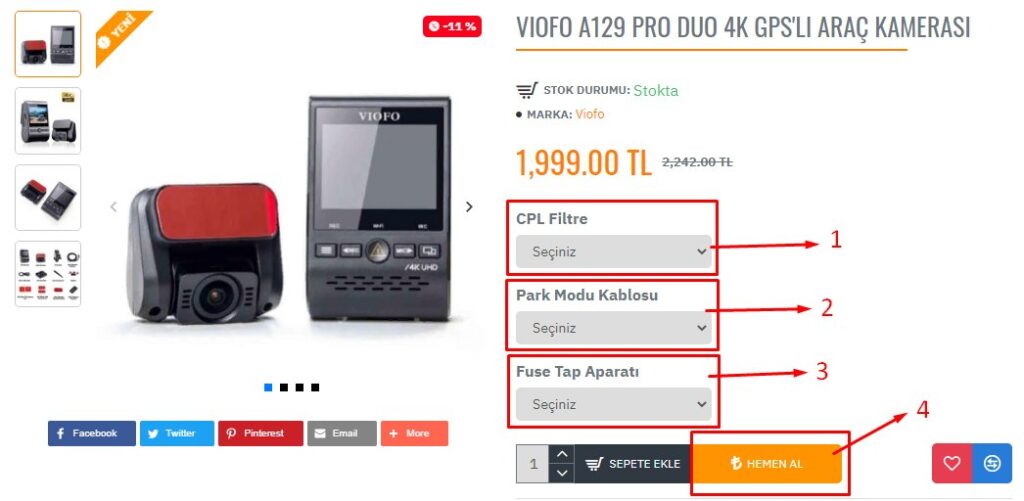
Task: Share product via Email button
Action: point(342,433)
